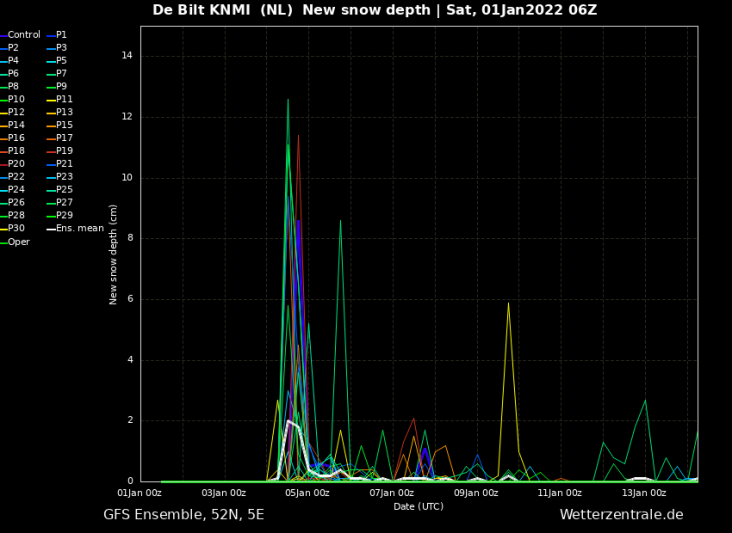Click the Oper legend entry
Viewport: 732px width, 533px height.
[x=19, y=242]
